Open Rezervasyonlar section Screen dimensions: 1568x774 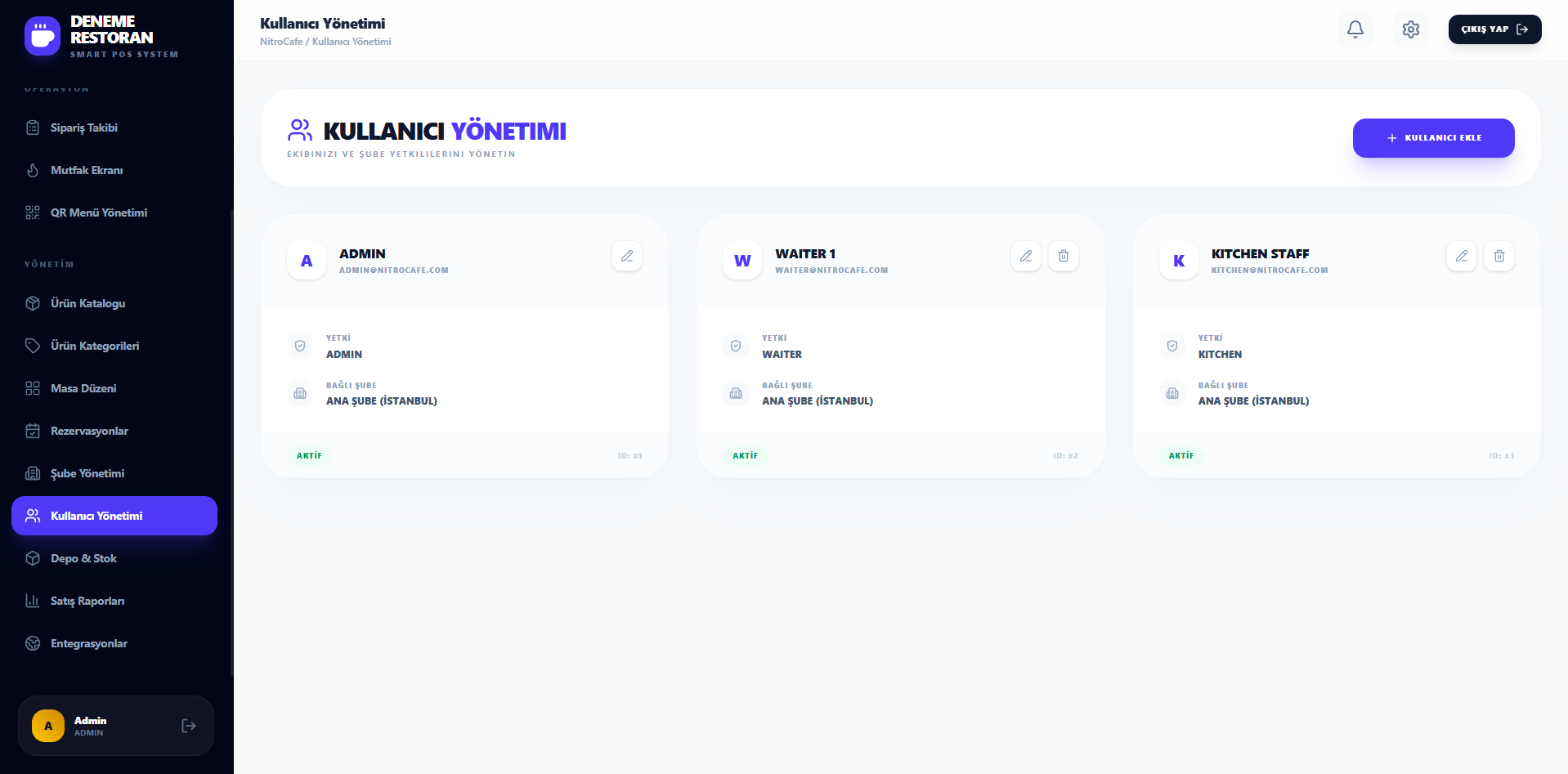(x=89, y=431)
